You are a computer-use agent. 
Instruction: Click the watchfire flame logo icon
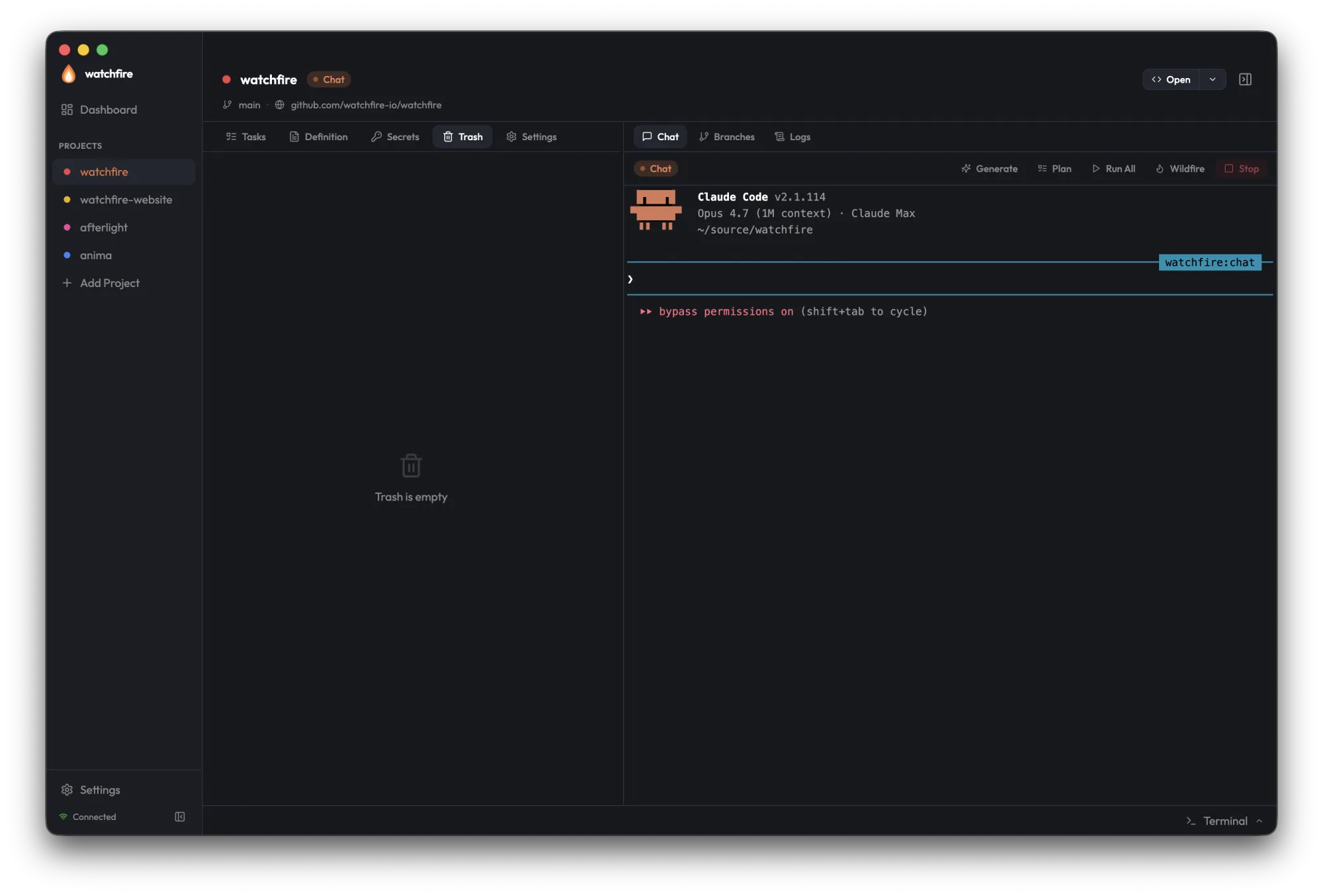pos(69,73)
